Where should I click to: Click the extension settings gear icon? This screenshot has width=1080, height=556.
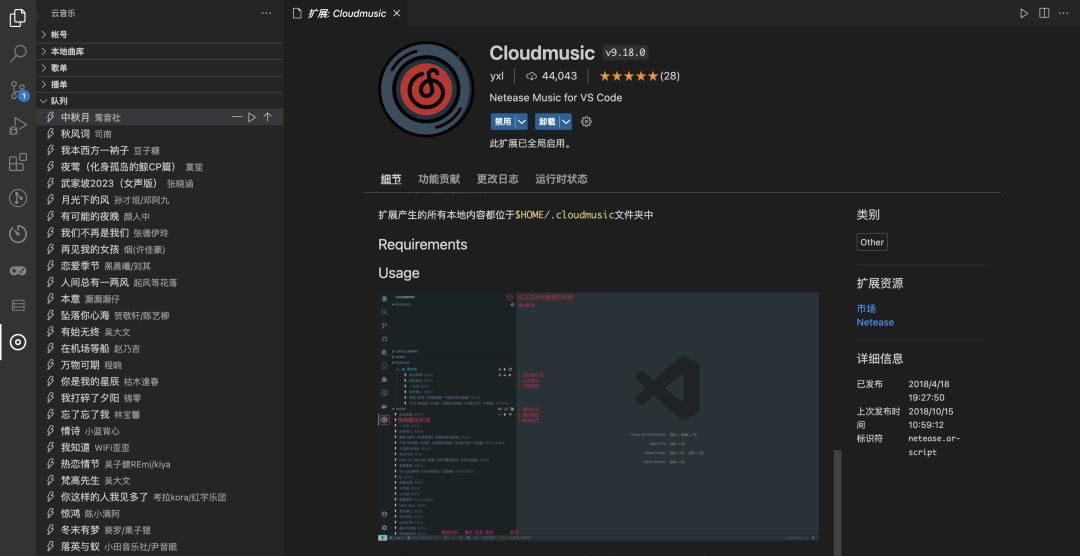pyautogui.click(x=587, y=122)
